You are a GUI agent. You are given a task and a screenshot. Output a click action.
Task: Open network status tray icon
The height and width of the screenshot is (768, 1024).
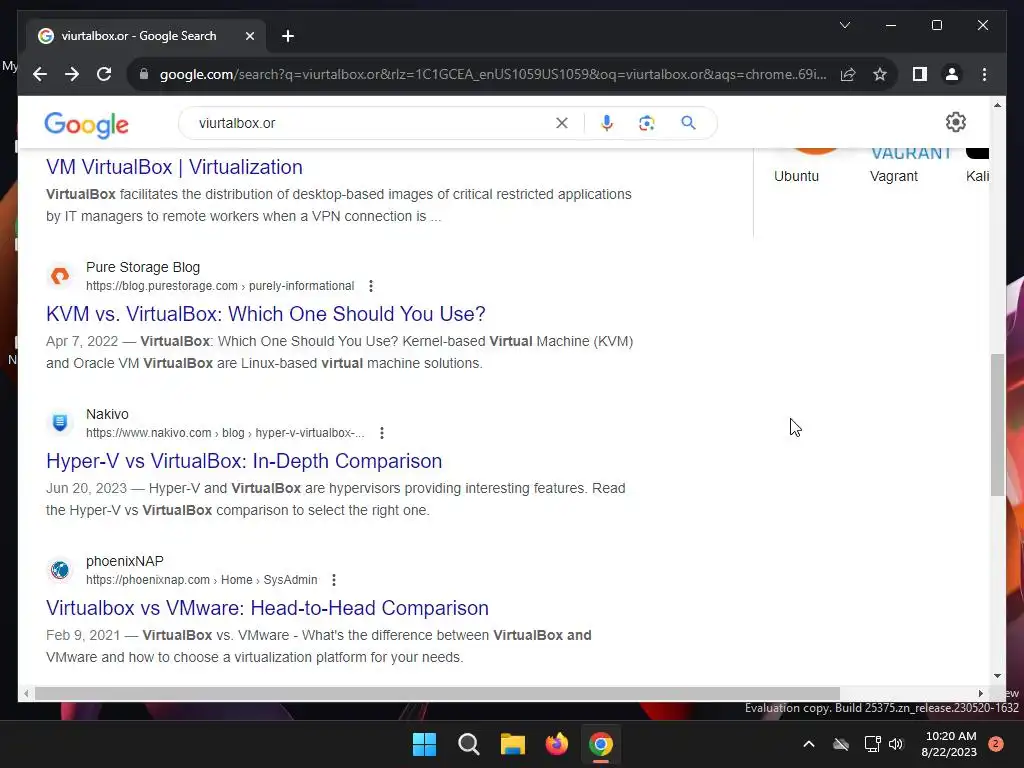pos(872,744)
